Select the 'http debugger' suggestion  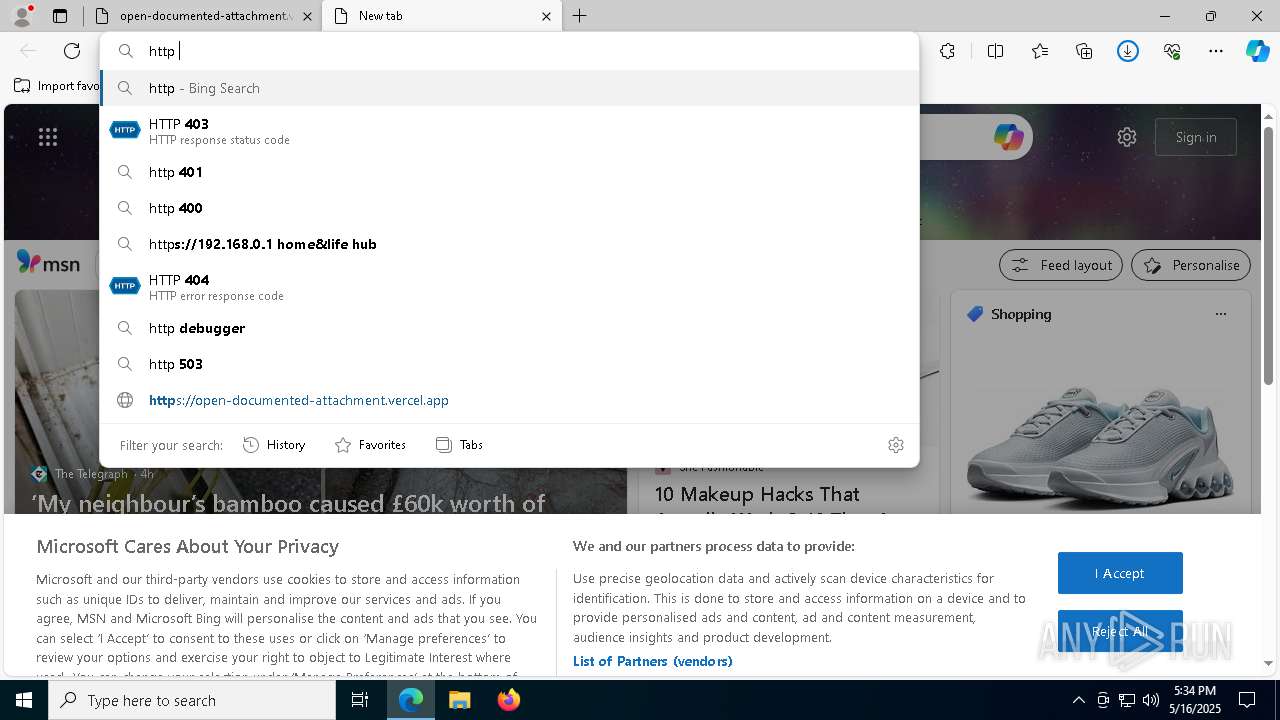[509, 328]
